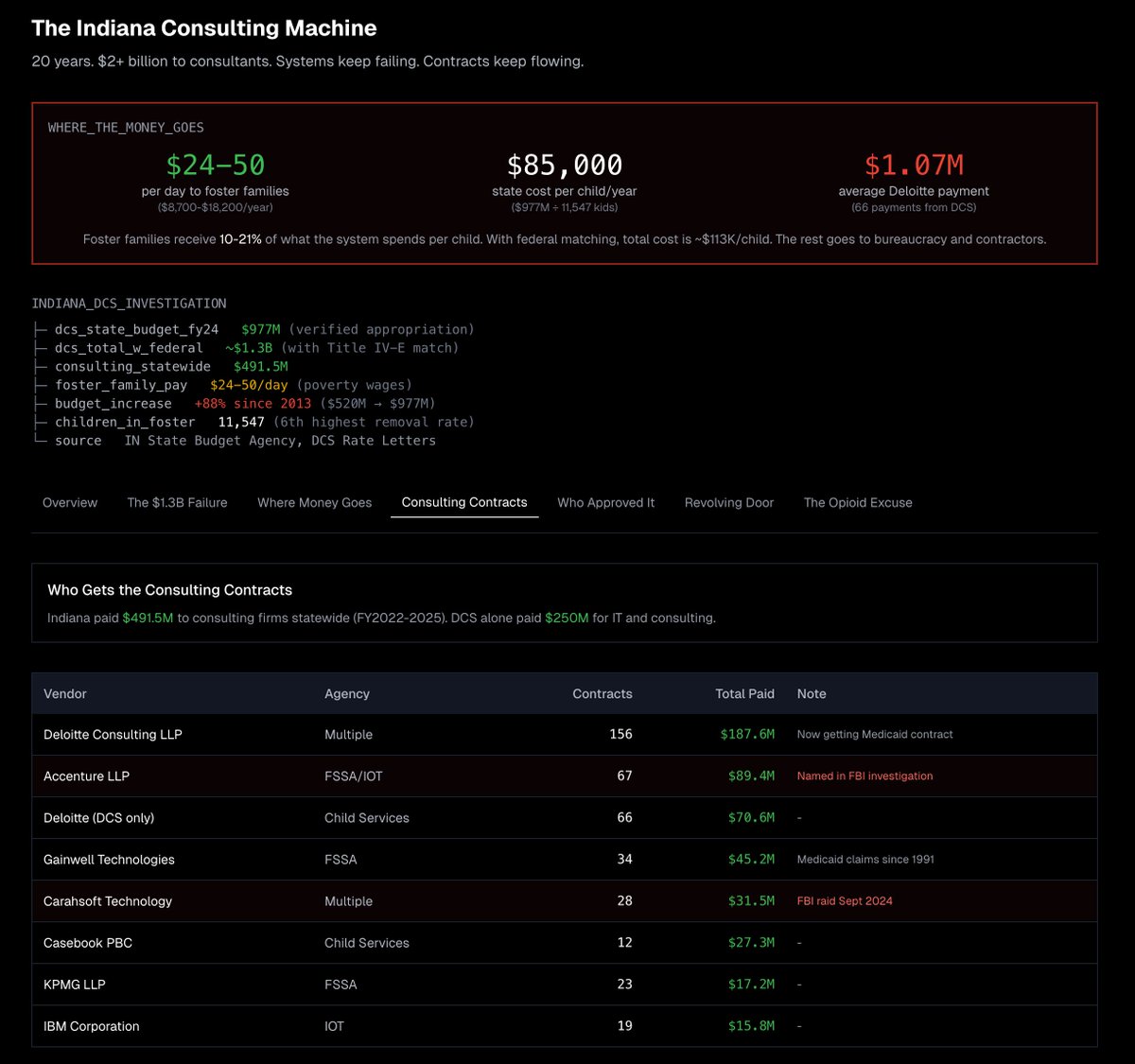Click the contract count 67
The image size is (1135, 1064).
click(x=624, y=776)
